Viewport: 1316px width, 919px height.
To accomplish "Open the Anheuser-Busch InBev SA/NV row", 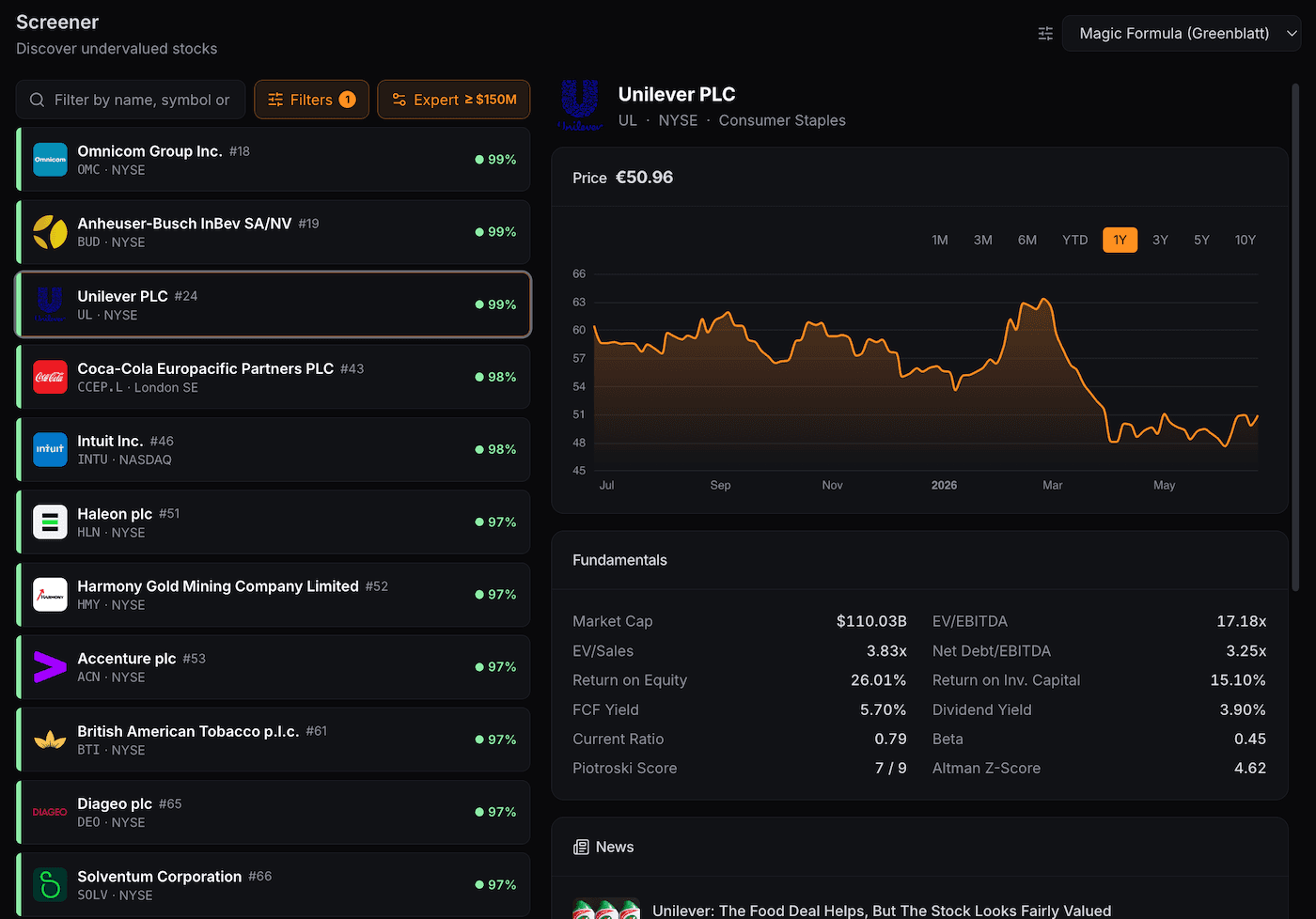I will pos(274,232).
